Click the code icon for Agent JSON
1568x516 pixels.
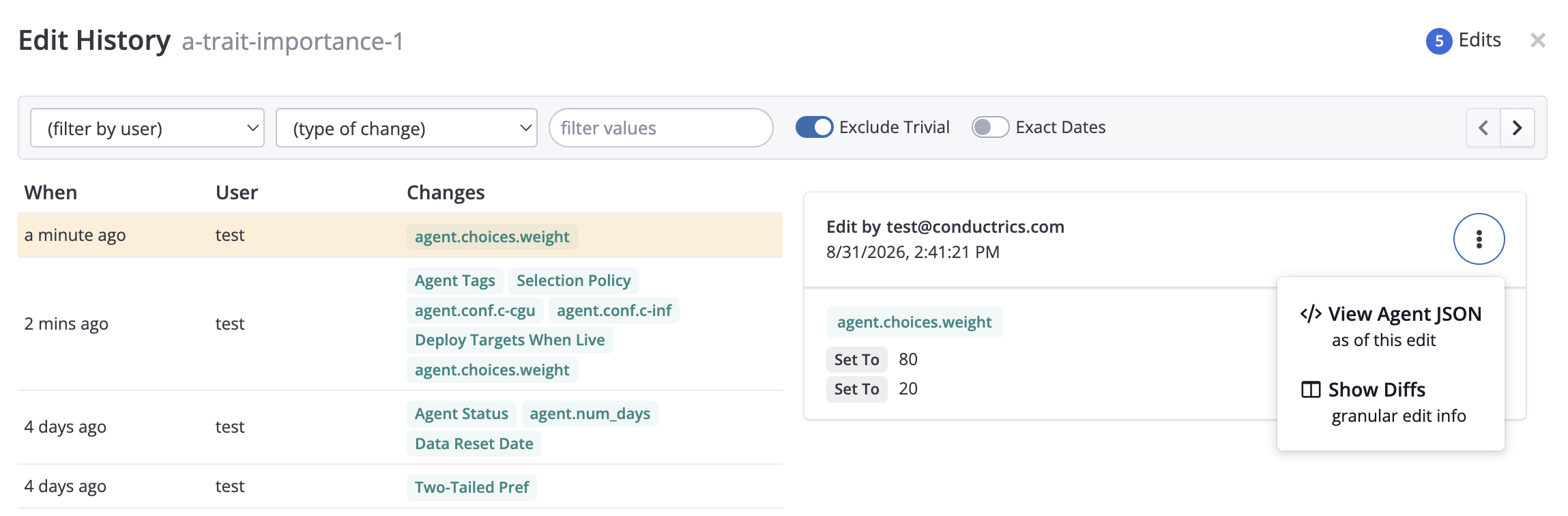pyautogui.click(x=1311, y=314)
